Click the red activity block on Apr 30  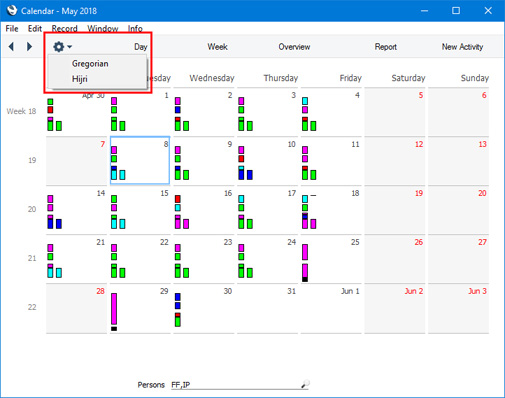(x=50, y=110)
